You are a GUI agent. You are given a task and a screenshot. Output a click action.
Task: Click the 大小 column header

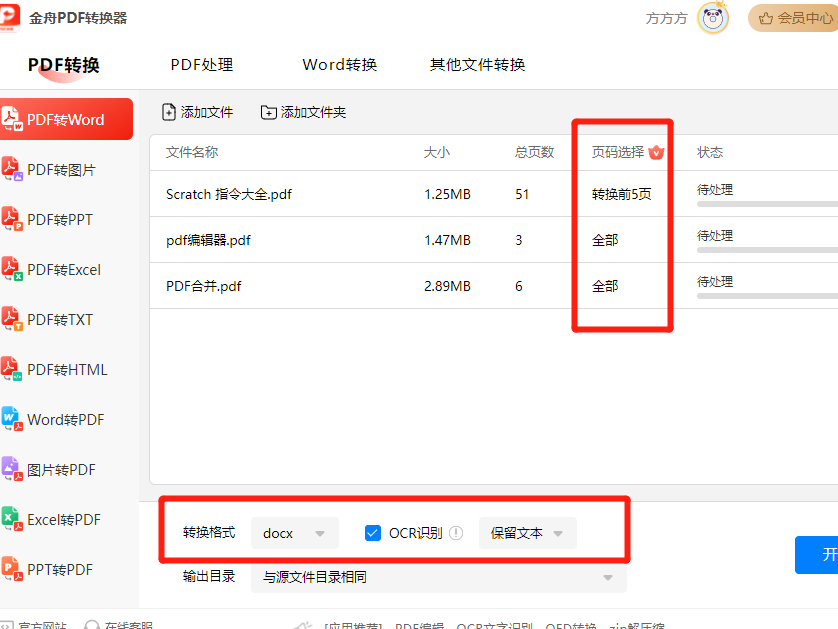437,152
